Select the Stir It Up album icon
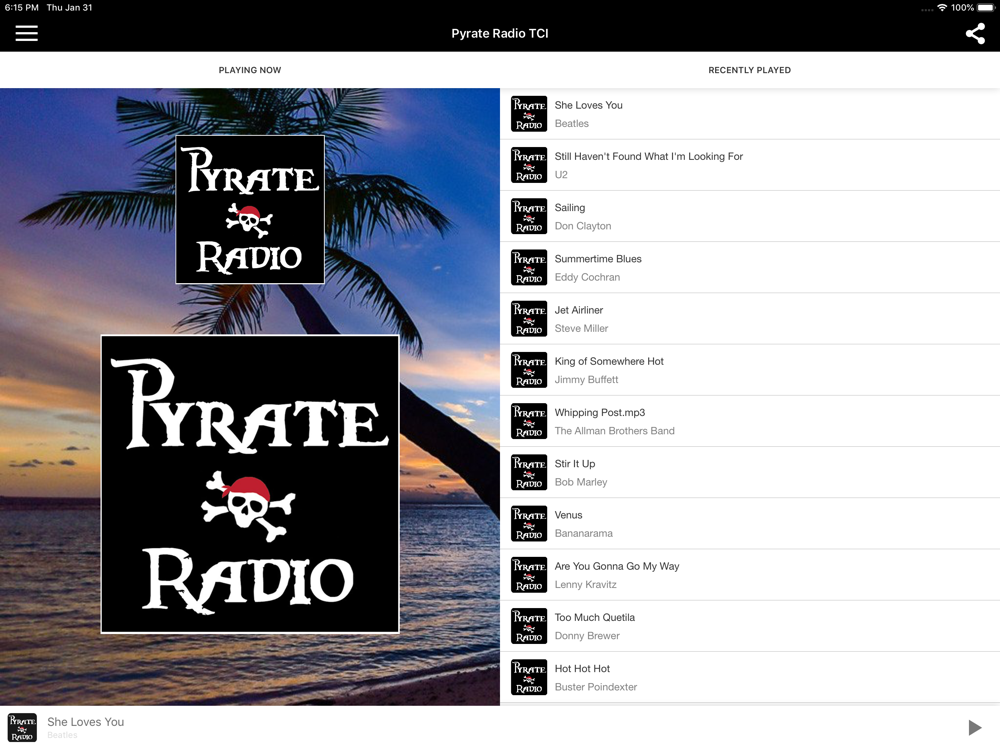Viewport: 1000px width, 750px height. point(529,472)
